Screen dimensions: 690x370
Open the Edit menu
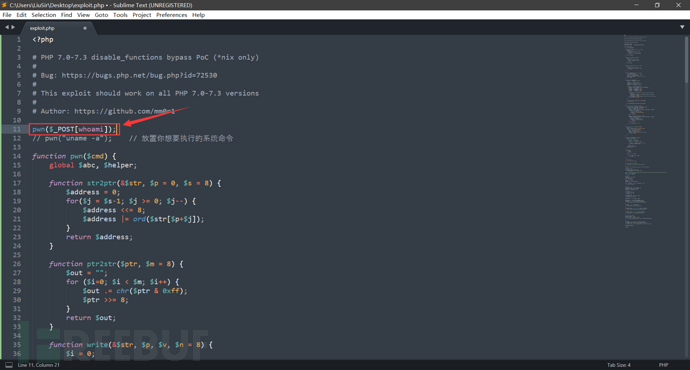(21, 15)
